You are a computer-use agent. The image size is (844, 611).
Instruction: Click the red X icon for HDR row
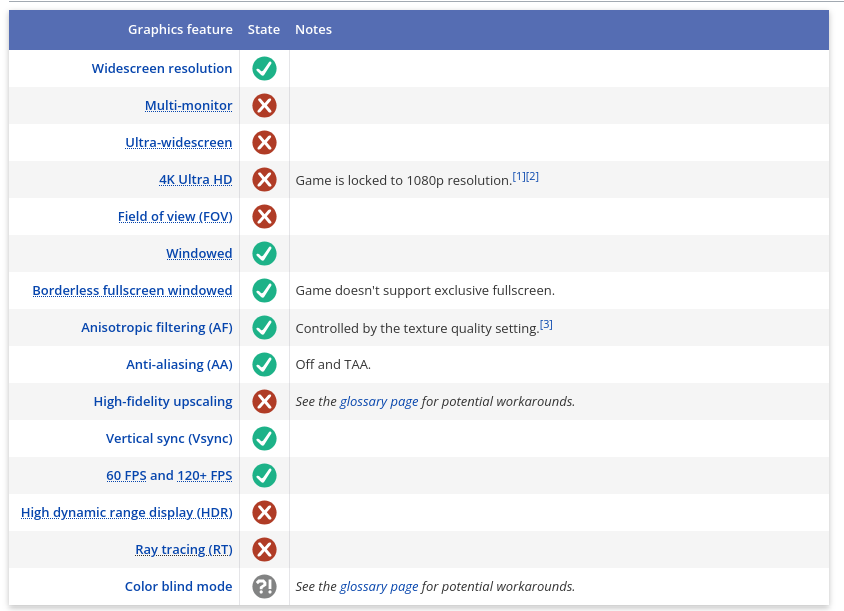[x=264, y=512]
